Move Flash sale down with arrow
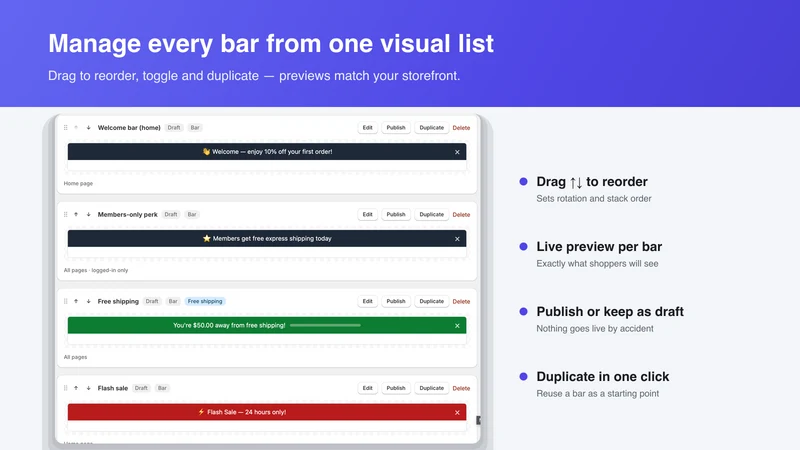Viewport: 800px width, 450px height. pos(88,388)
